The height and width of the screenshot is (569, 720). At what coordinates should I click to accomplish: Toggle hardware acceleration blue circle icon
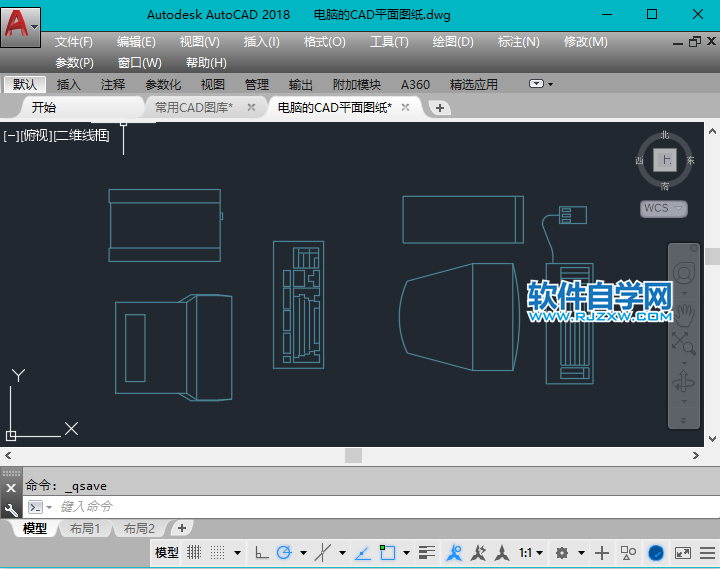[x=656, y=553]
